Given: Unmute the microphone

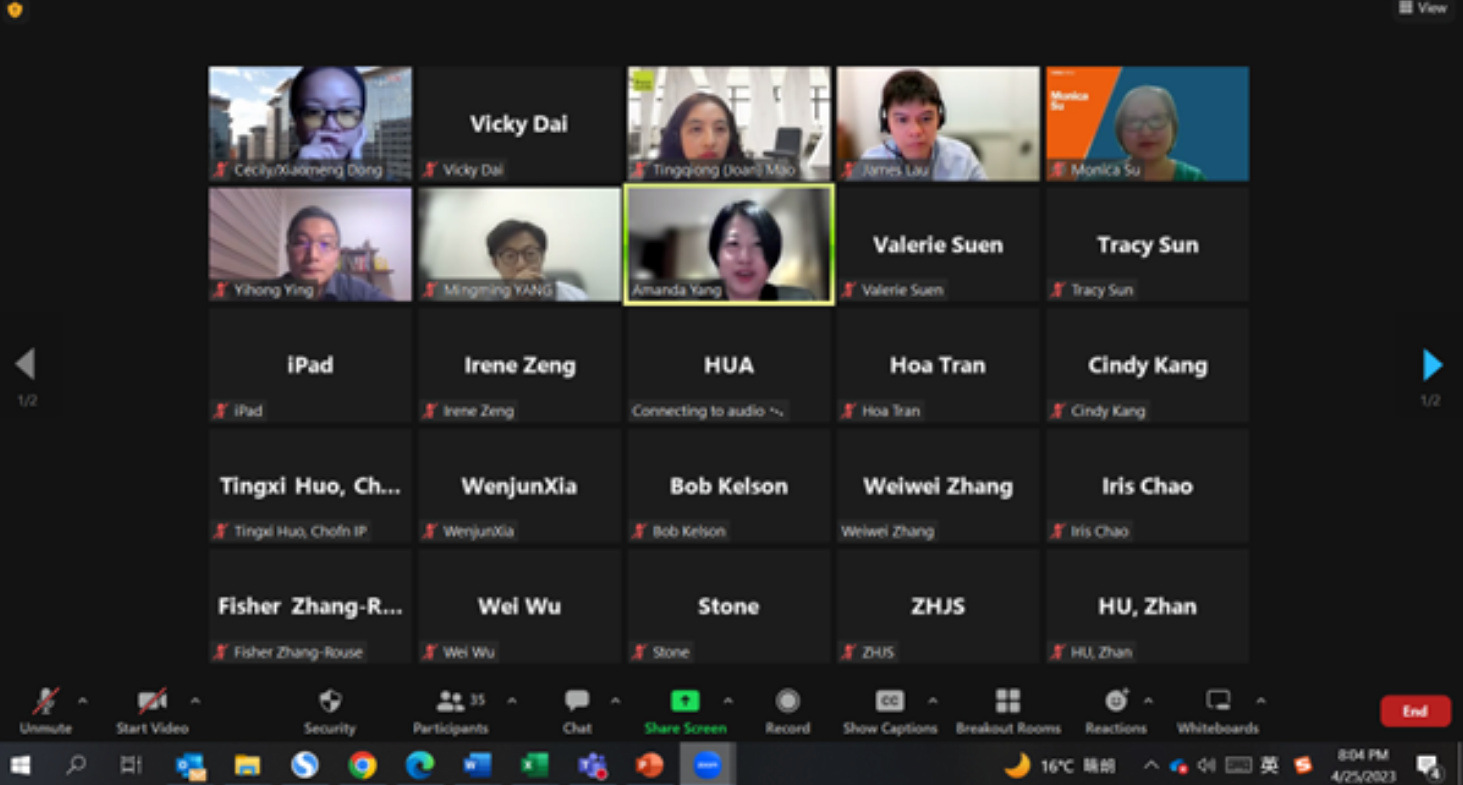Looking at the screenshot, I should [x=45, y=702].
